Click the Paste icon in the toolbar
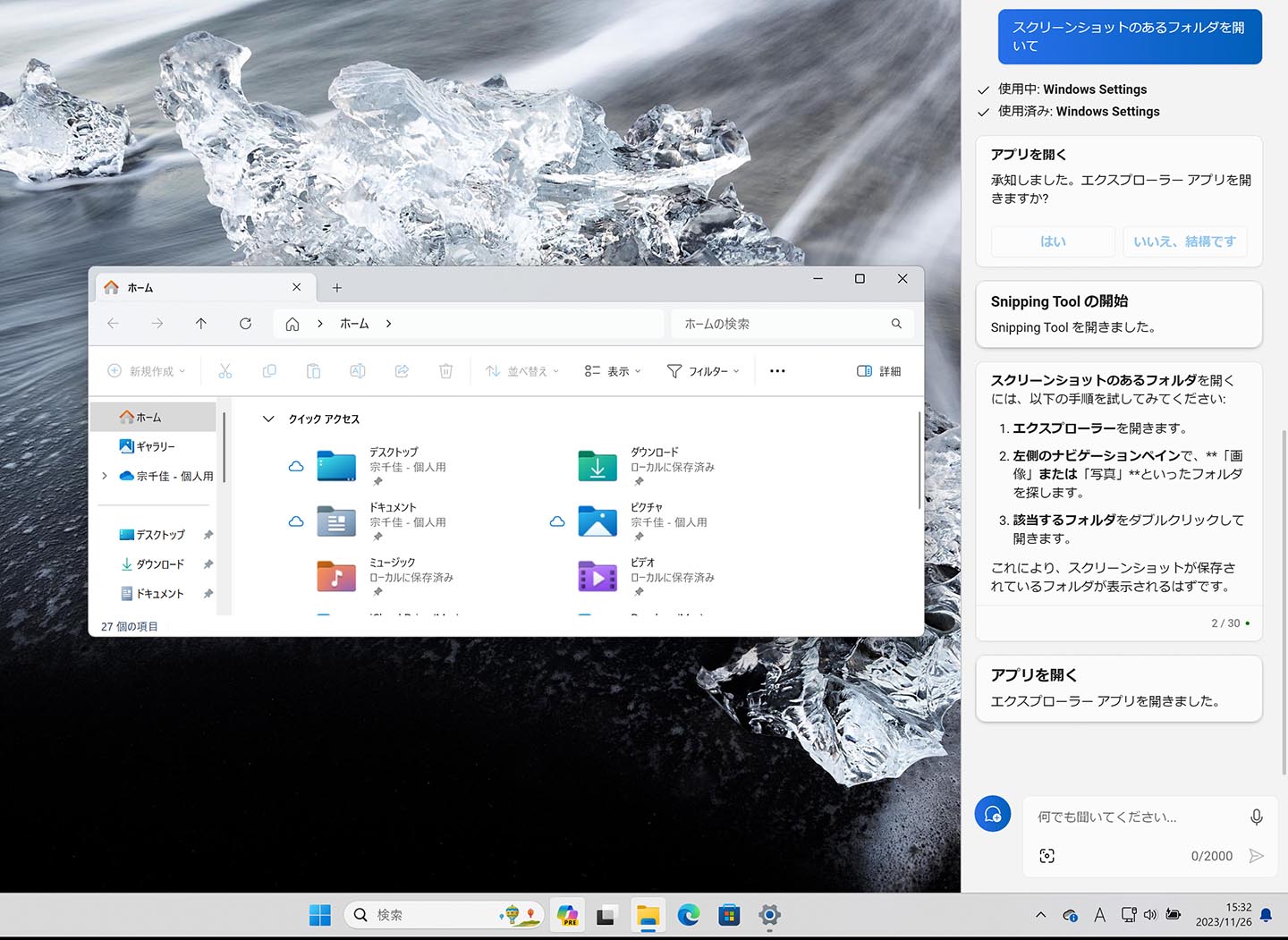 pyautogui.click(x=313, y=370)
